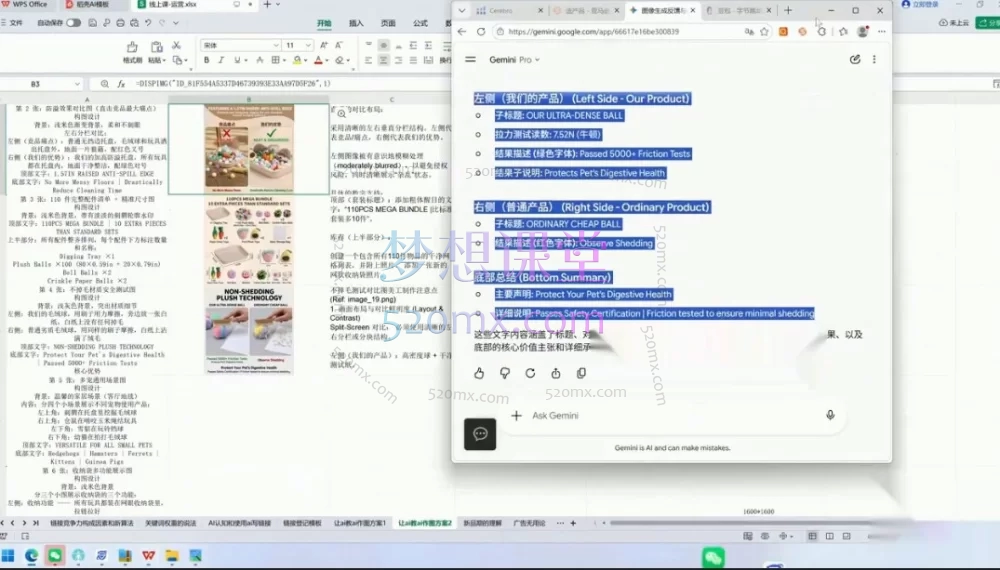This screenshot has width=1000, height=570.
Task: Click thumbs-up on Gemini response
Action: click(x=479, y=373)
